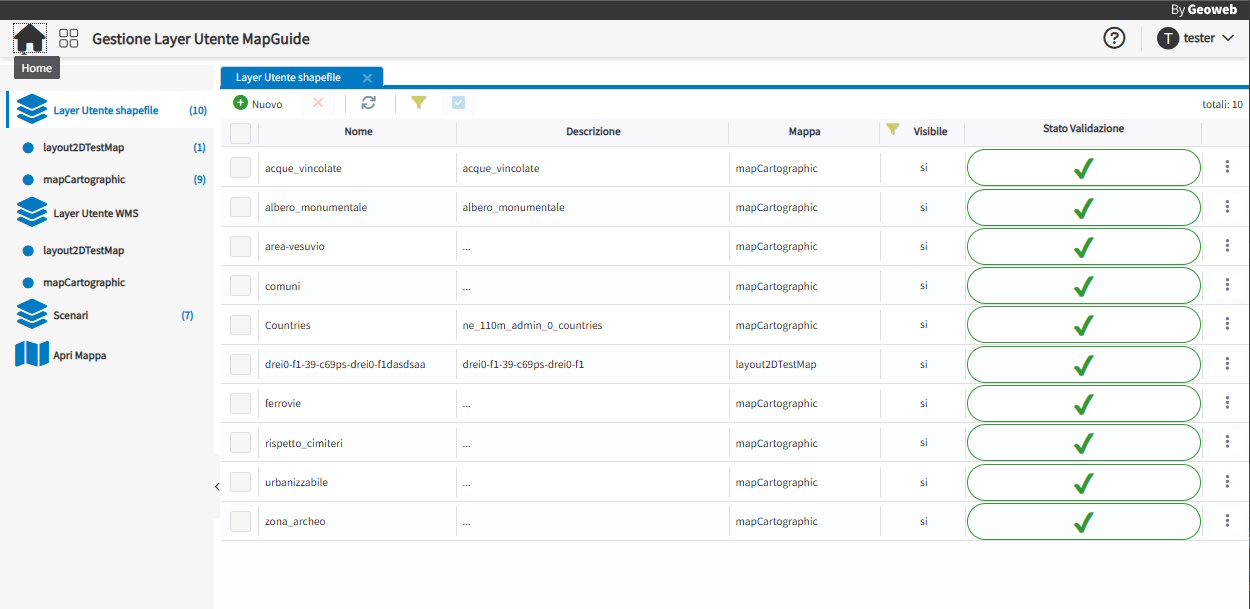Open the help question mark icon
Screen dimensions: 1250x609
point(1114,38)
